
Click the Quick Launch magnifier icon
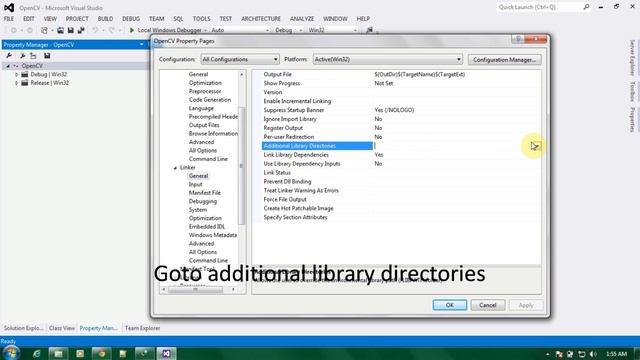[x=586, y=7]
